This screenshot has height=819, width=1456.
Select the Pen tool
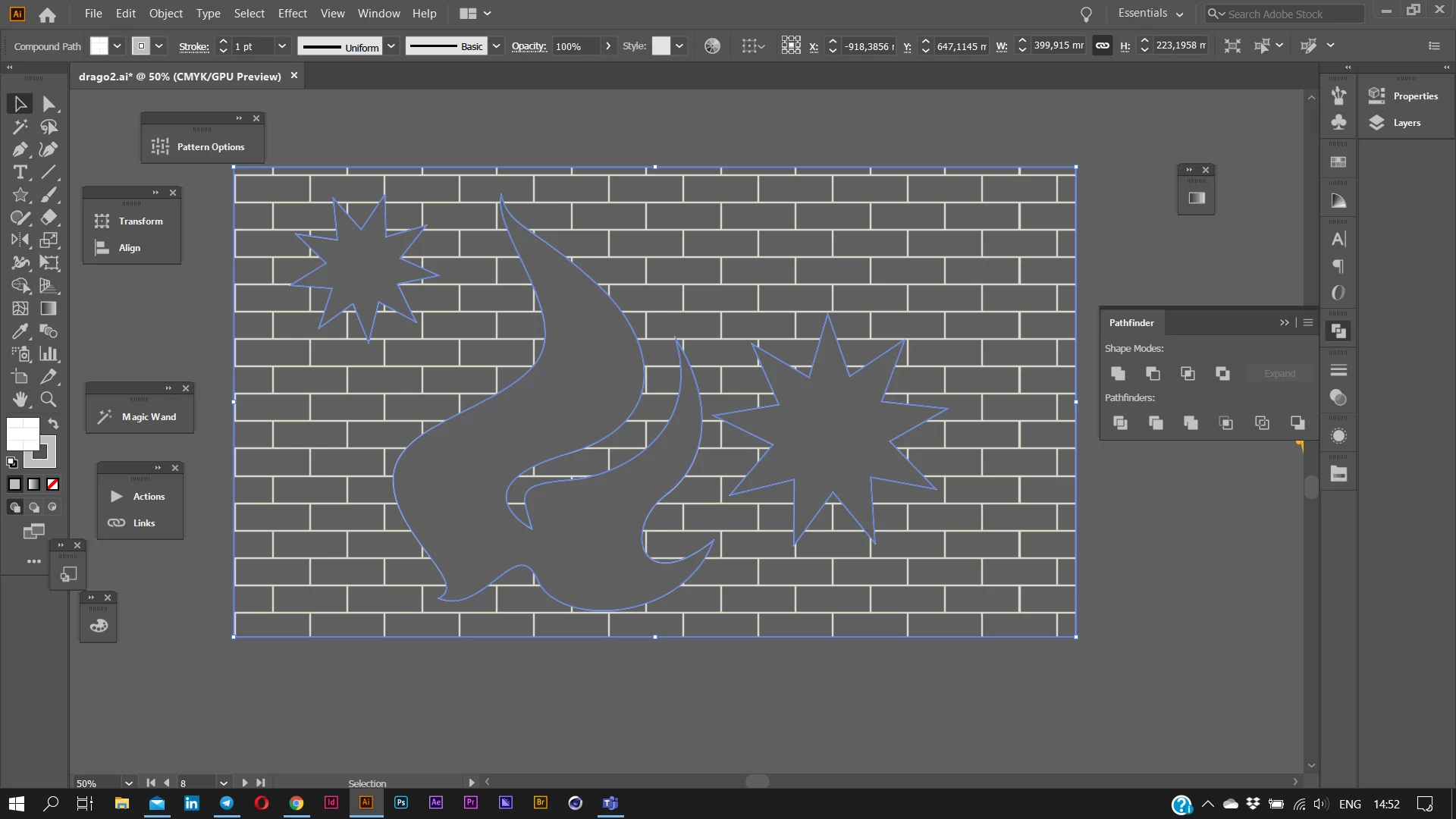20,149
